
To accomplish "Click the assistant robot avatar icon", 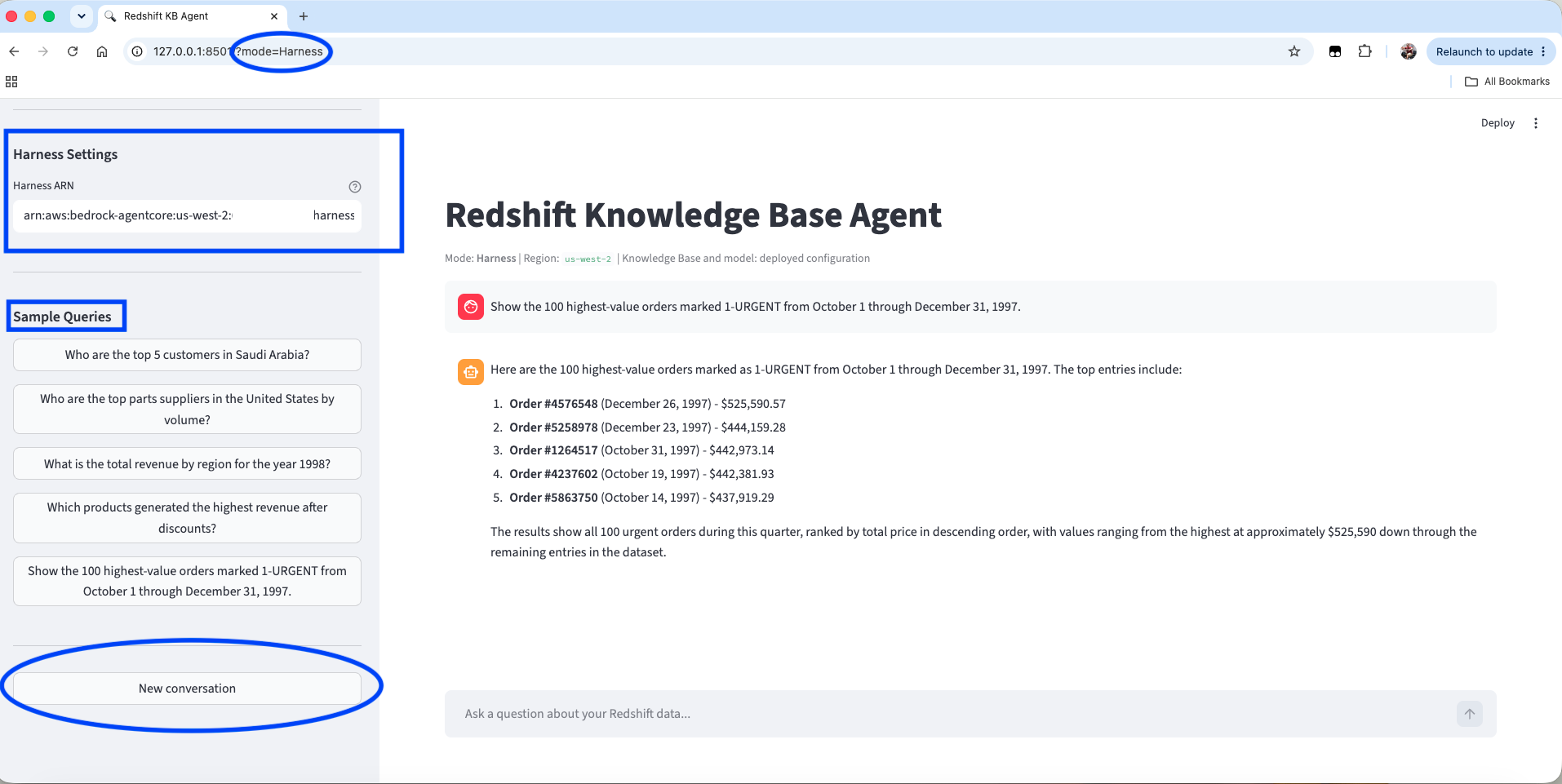I will point(471,372).
